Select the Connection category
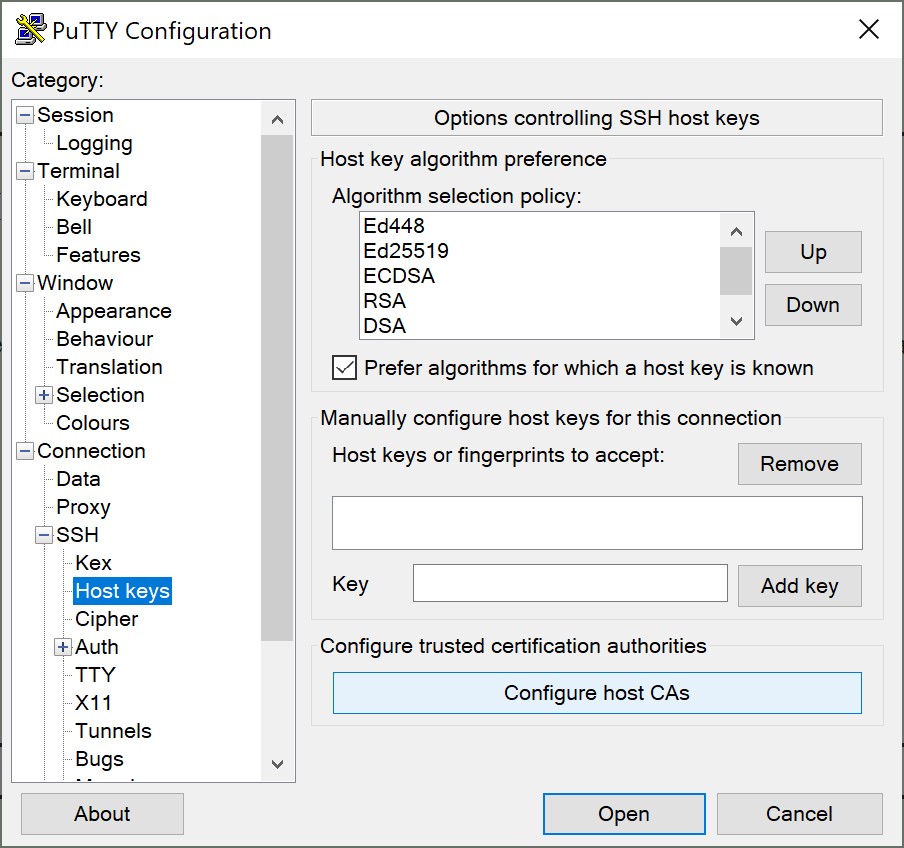Screen dimensions: 904x848 (91, 451)
